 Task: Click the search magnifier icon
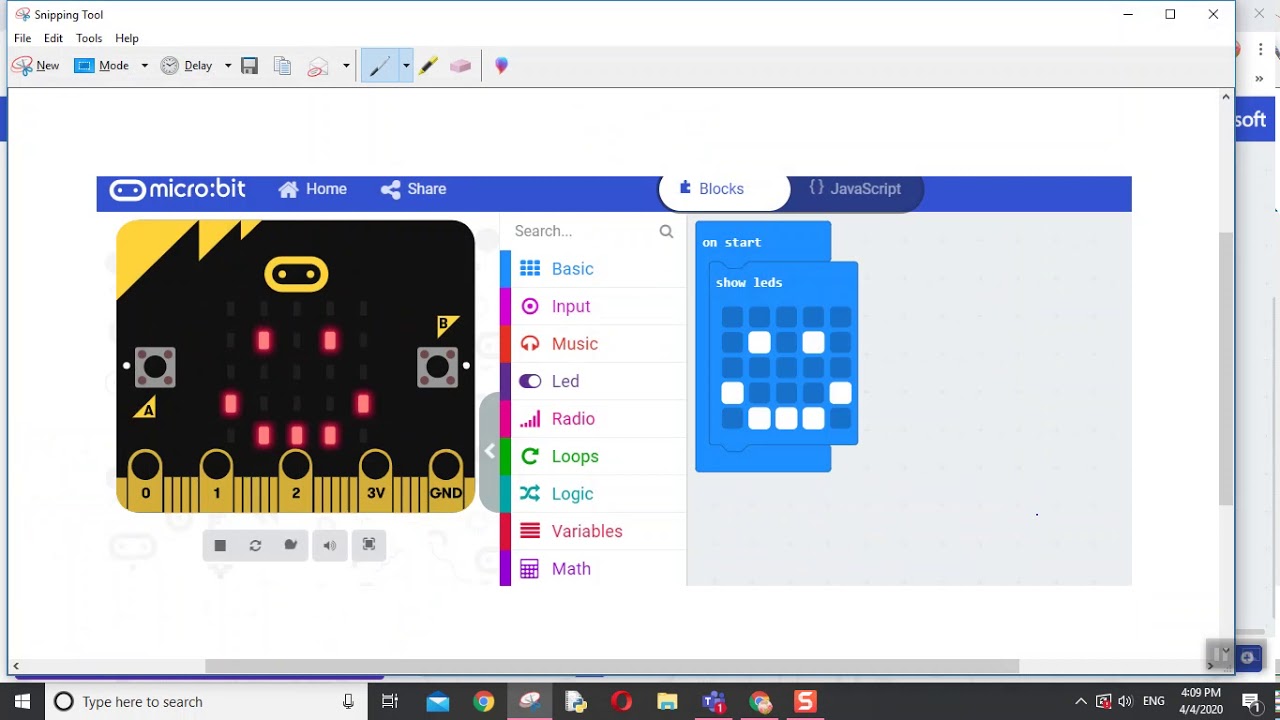(x=666, y=231)
